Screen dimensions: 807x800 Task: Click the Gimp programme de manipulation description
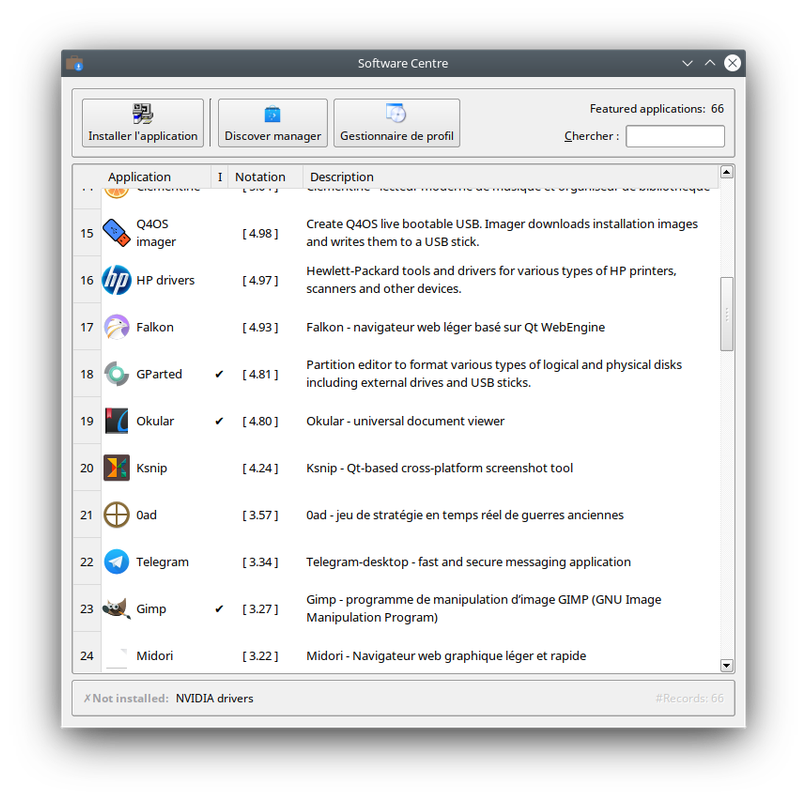[484, 608]
